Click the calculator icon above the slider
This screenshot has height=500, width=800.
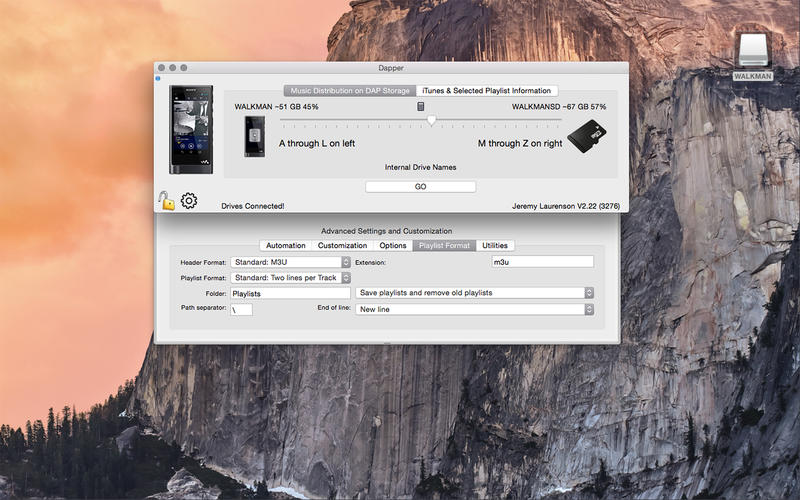coord(420,106)
